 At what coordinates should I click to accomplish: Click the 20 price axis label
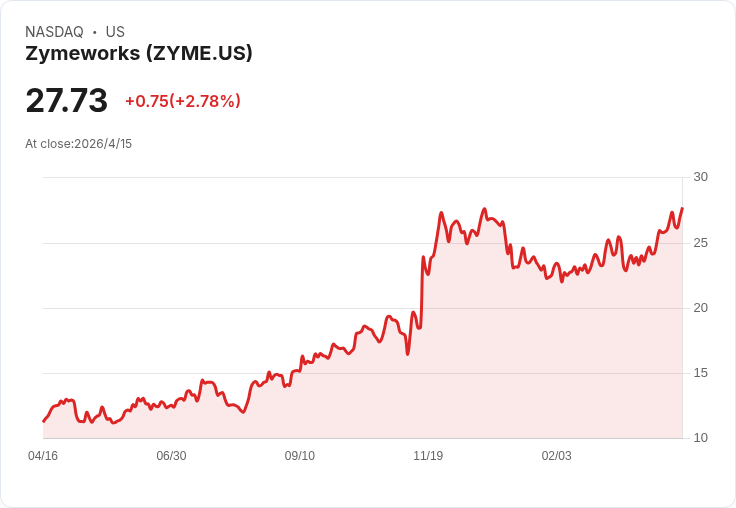700,308
